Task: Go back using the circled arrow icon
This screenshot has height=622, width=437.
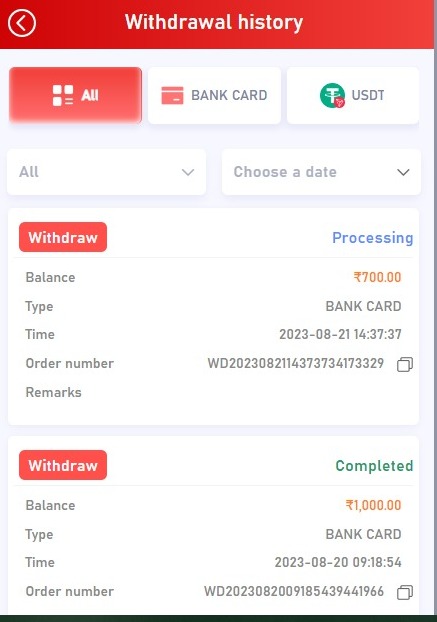Action: [x=22, y=23]
